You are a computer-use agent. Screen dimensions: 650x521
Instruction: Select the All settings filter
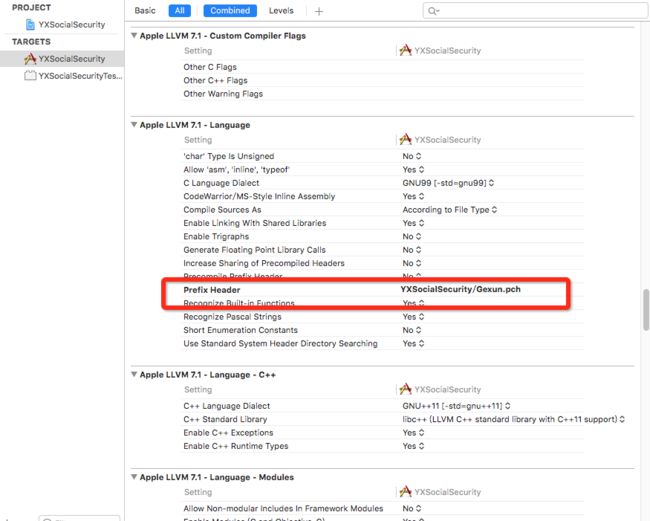point(179,11)
